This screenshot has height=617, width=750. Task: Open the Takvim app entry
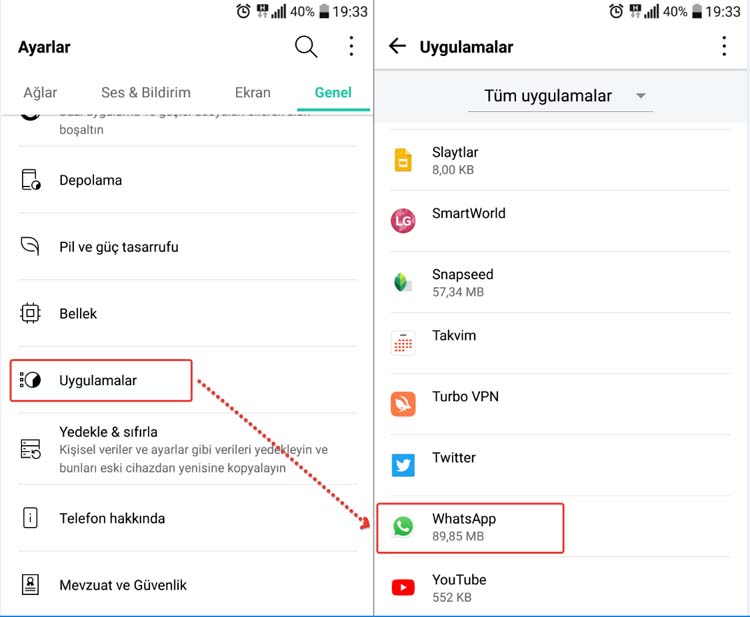(x=560, y=343)
